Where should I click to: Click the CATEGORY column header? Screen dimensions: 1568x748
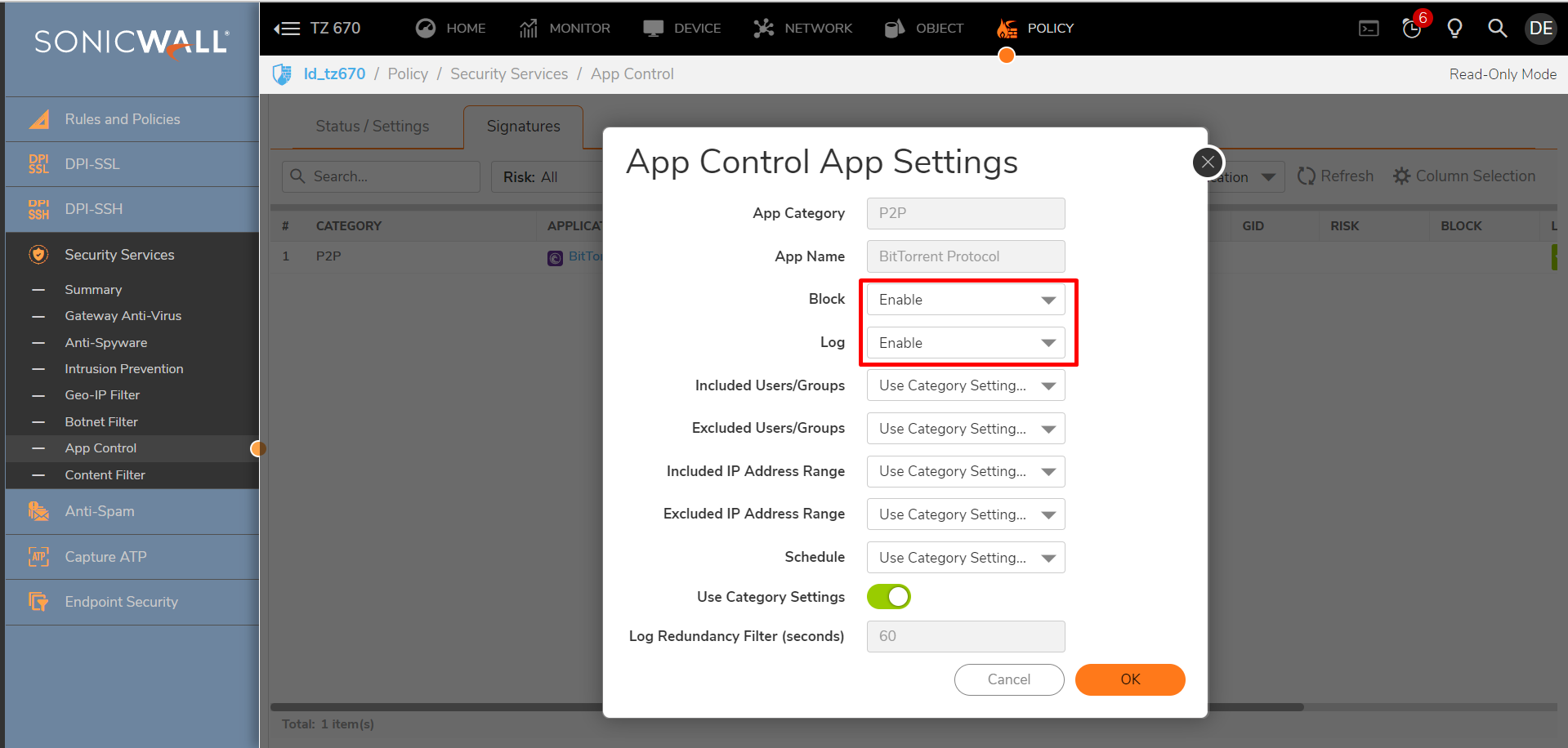pos(349,226)
